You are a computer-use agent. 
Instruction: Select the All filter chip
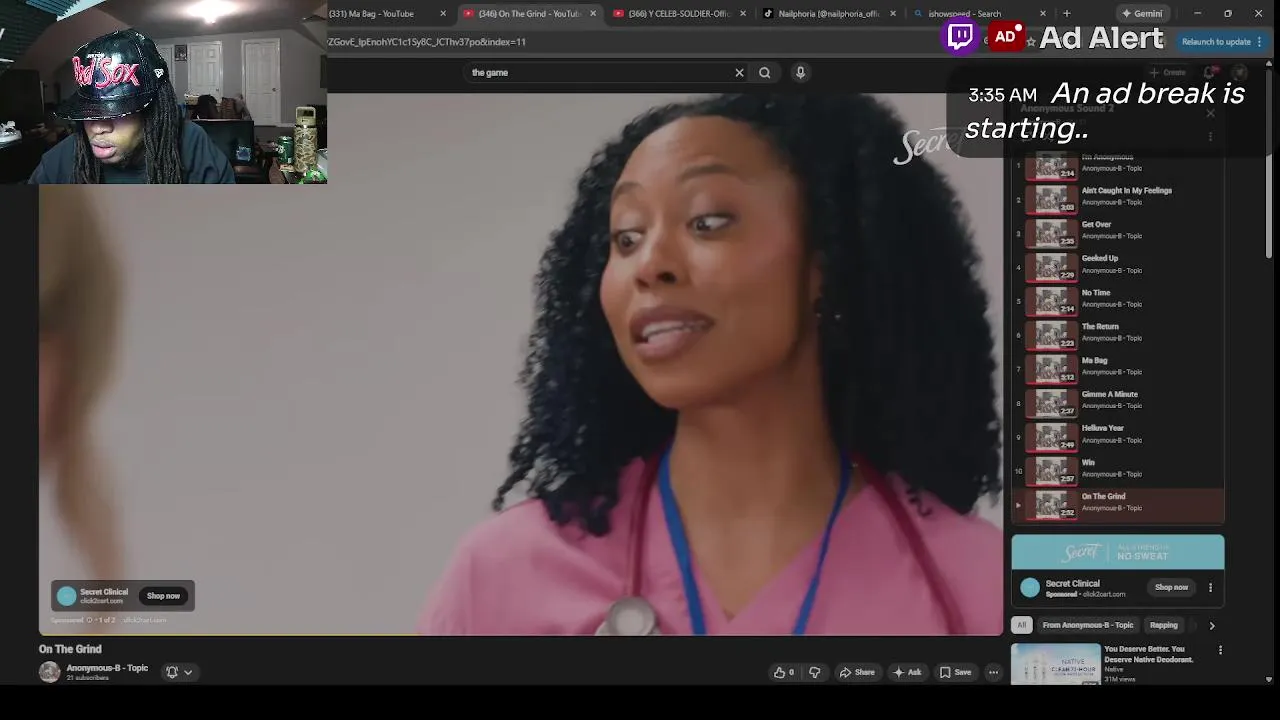click(1021, 625)
